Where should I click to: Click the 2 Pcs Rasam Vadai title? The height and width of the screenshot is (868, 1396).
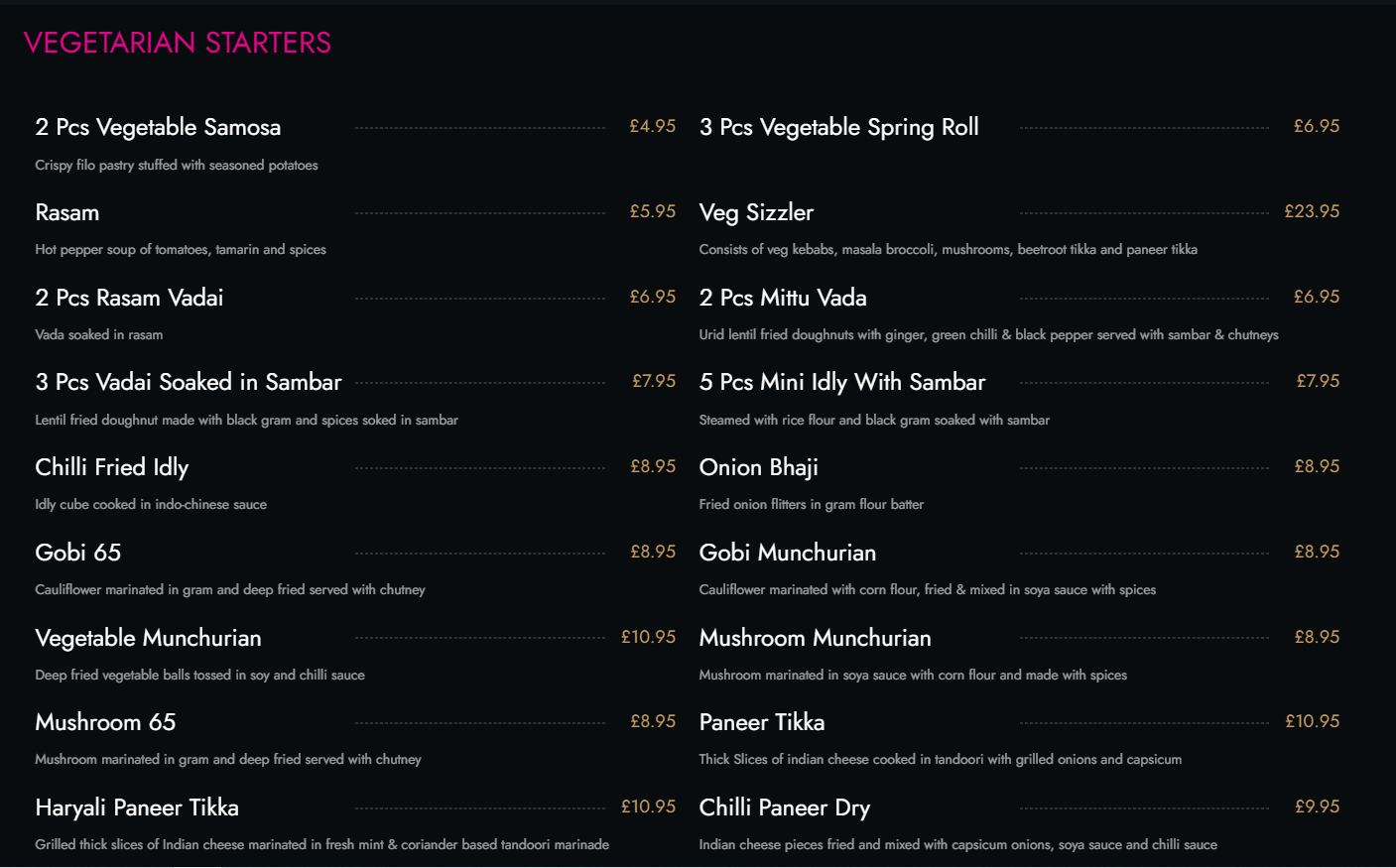129,298
